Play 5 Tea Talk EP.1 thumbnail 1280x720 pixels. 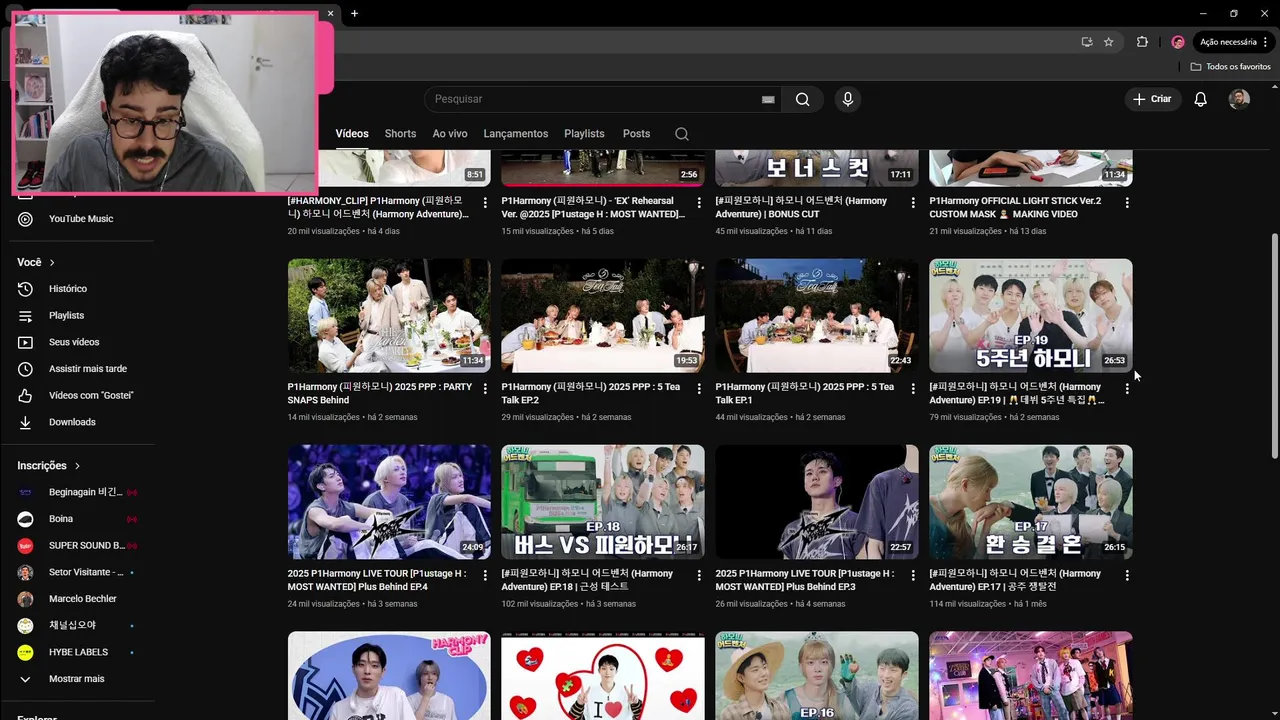(817, 316)
